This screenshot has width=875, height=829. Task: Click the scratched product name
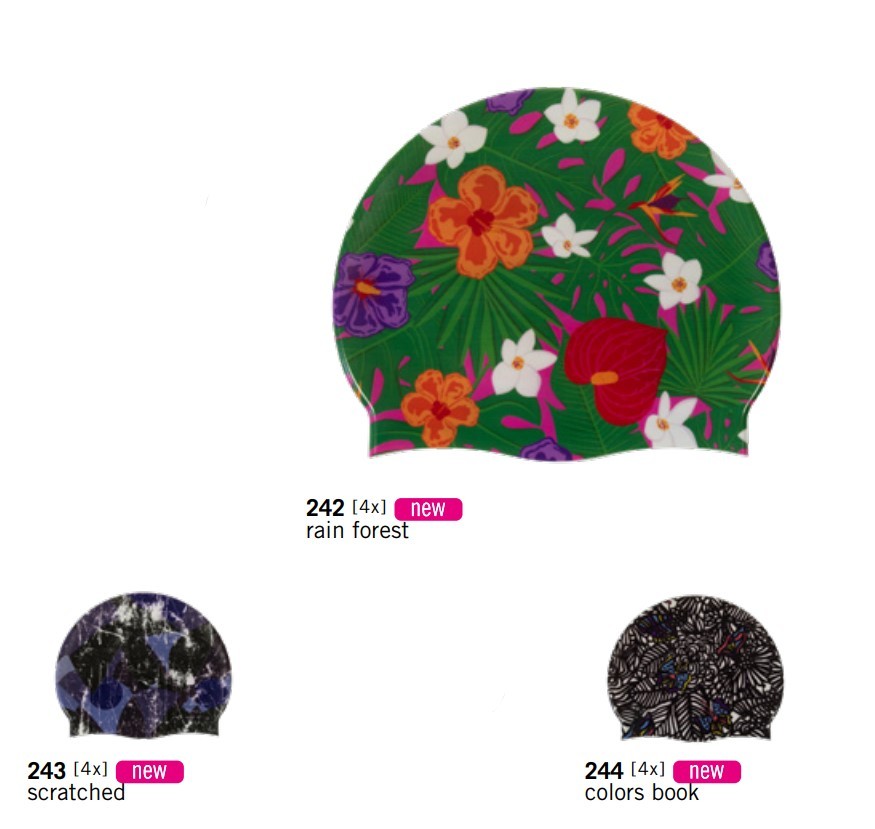click(76, 793)
